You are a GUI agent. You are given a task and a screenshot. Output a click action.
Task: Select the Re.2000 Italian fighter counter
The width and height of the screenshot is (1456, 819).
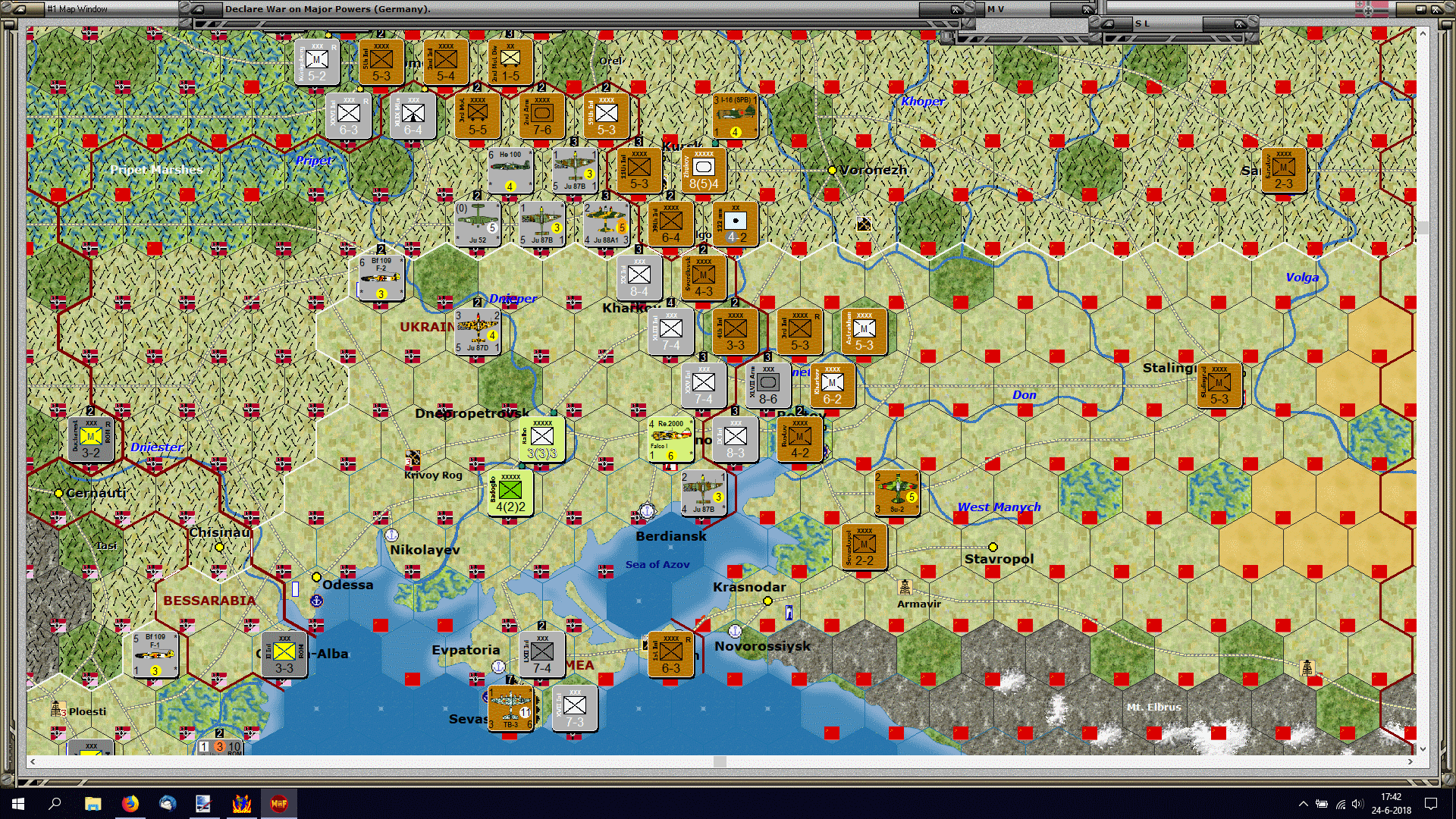671,439
